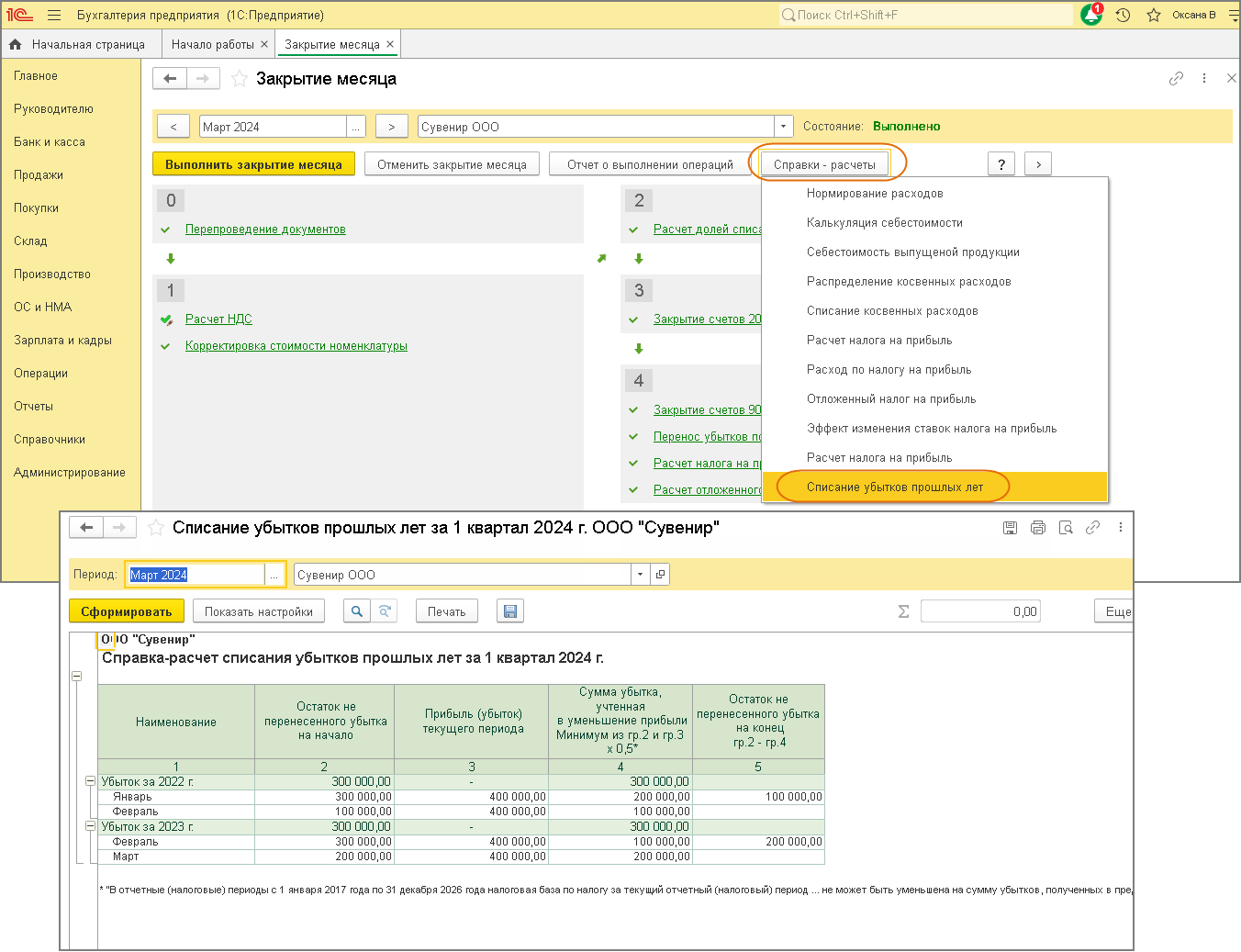Click Еще button in report toolbar
Image resolution: width=1241 pixels, height=952 pixels.
[1114, 611]
